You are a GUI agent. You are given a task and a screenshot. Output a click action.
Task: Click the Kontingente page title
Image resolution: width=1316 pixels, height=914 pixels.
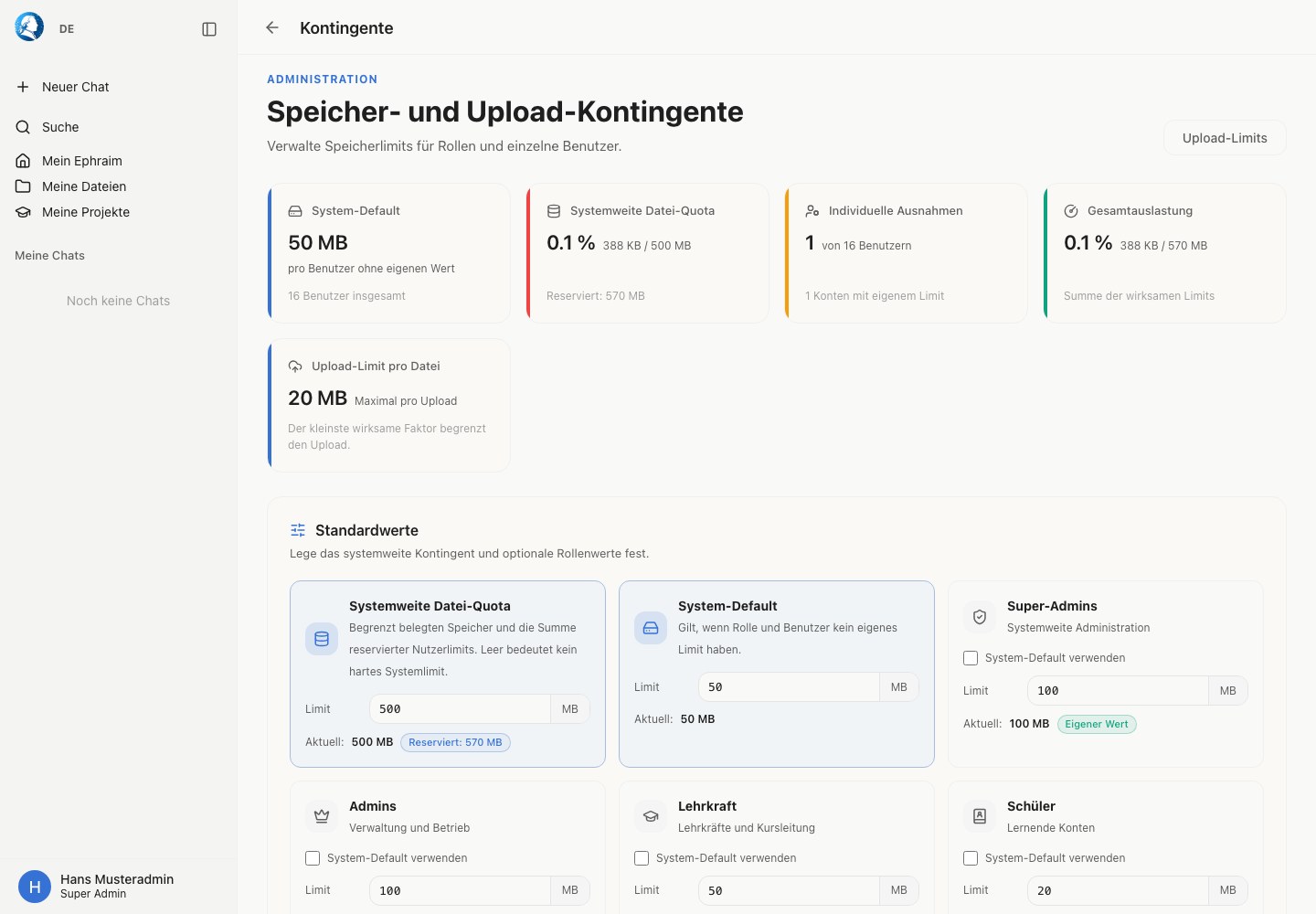[x=346, y=28]
